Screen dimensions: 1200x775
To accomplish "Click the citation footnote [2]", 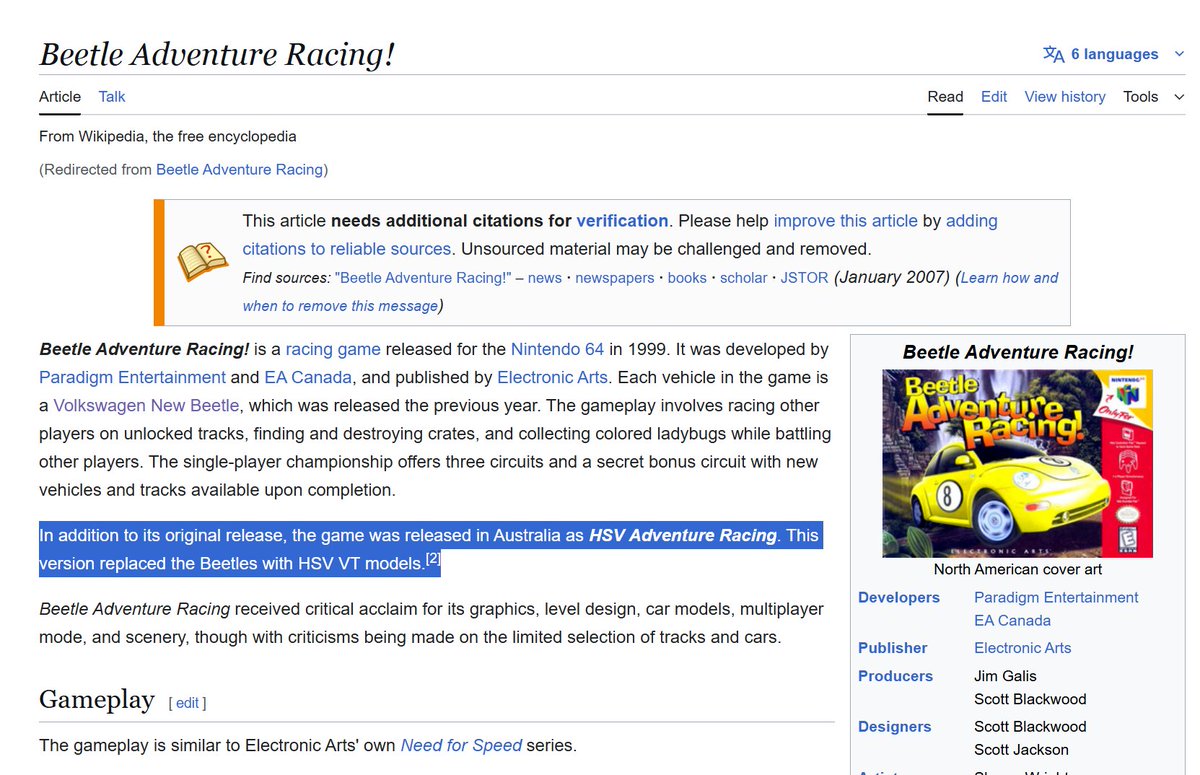I will (x=433, y=560).
